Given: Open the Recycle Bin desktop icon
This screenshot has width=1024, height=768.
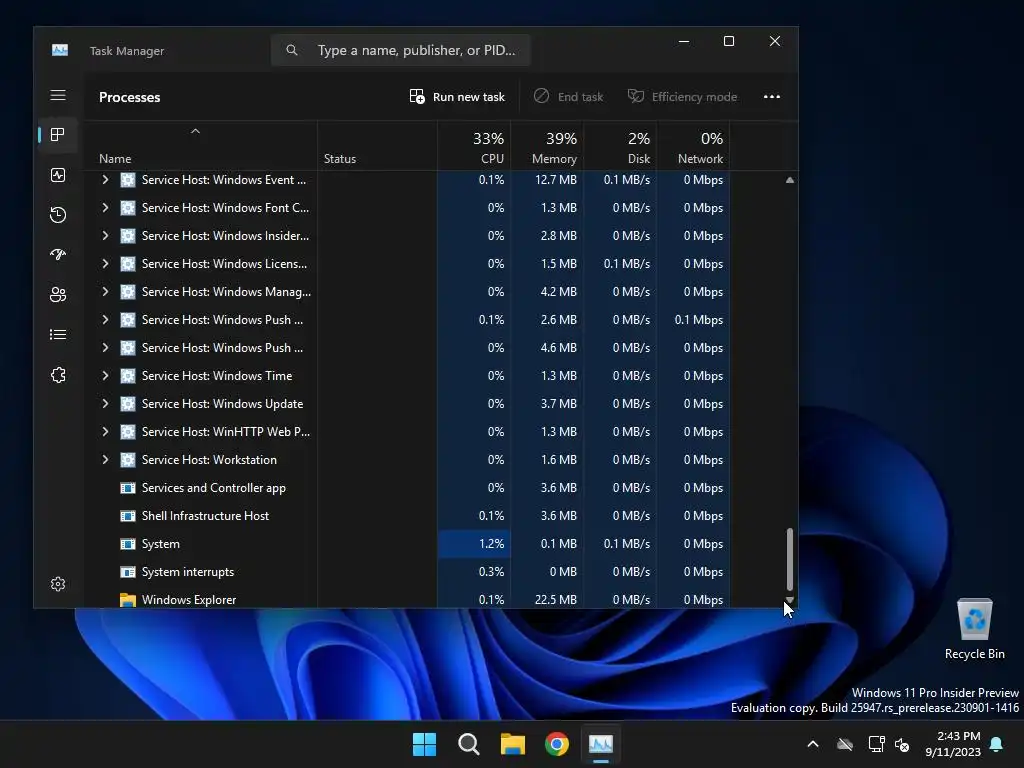Looking at the screenshot, I should [x=974, y=629].
